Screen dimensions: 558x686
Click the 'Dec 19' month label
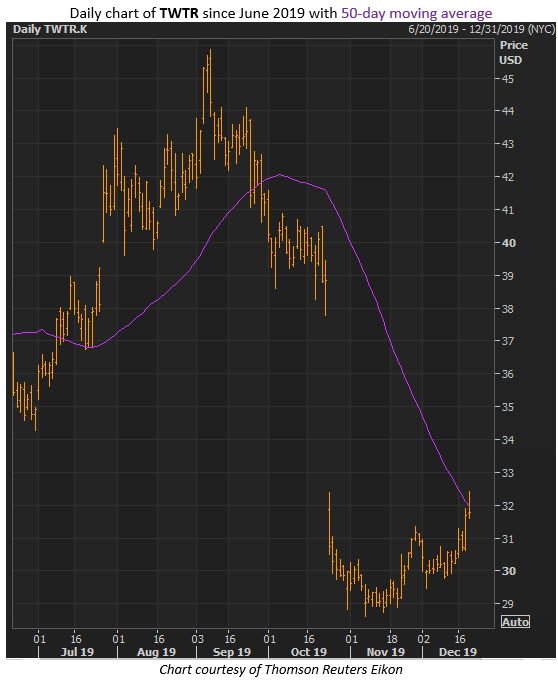458,652
